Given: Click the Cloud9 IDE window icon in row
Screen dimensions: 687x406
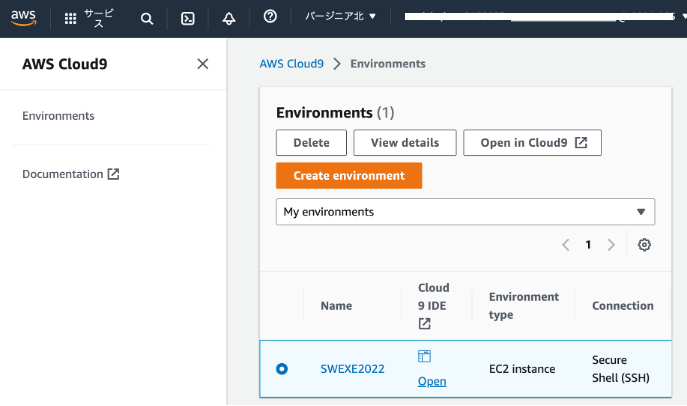Looking at the screenshot, I should tap(424, 357).
